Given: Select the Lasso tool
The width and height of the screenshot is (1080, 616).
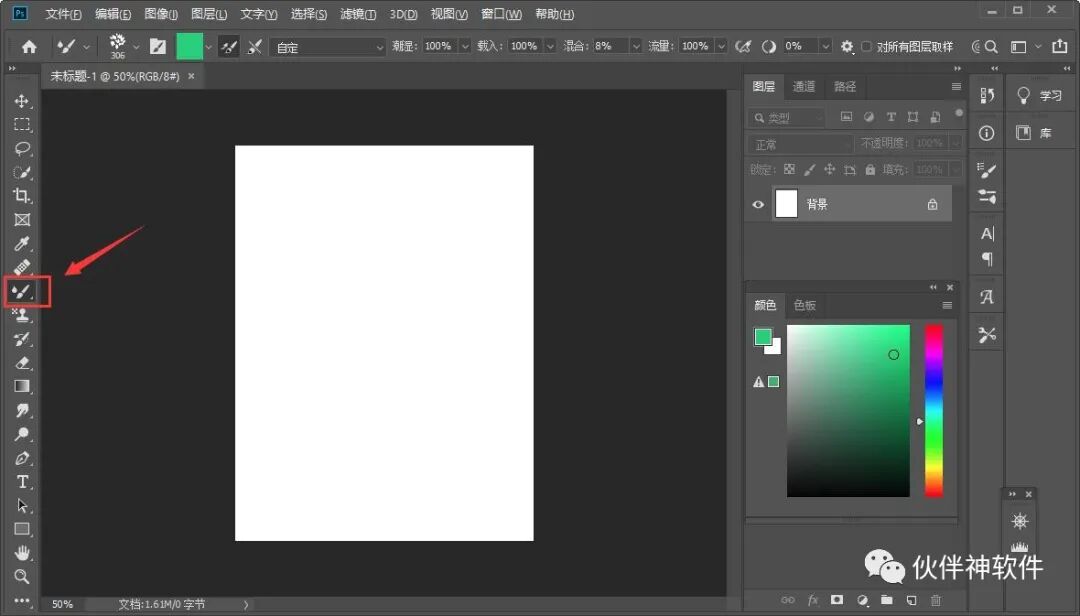Looking at the screenshot, I should (x=22, y=149).
